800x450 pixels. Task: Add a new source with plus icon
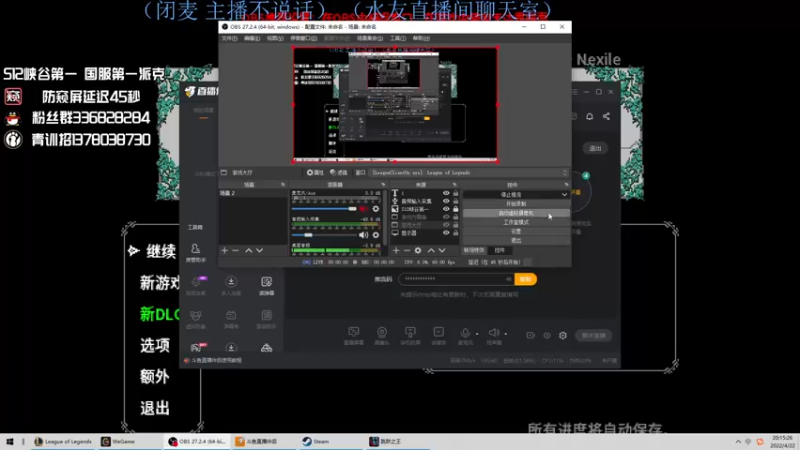(396, 251)
